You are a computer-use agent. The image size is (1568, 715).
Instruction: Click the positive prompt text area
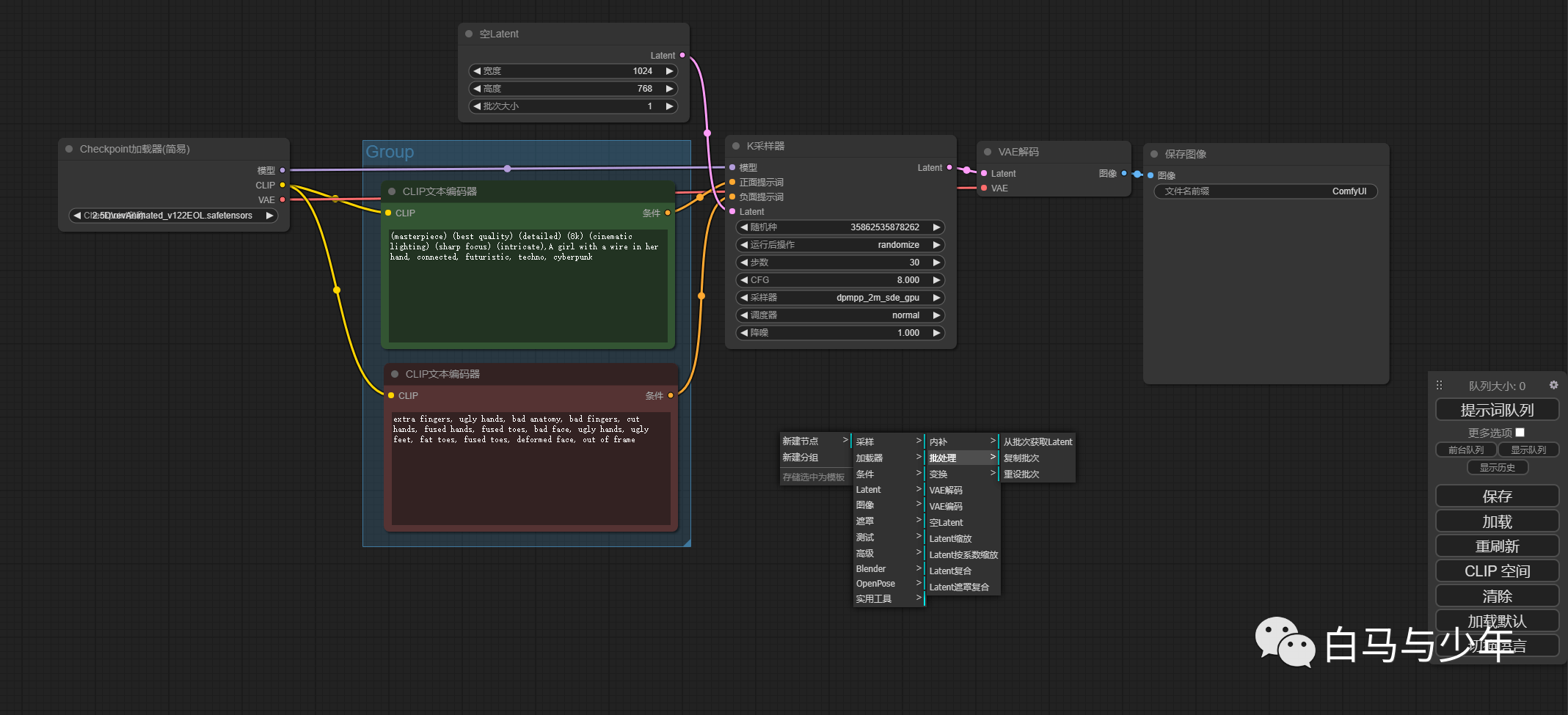528,285
